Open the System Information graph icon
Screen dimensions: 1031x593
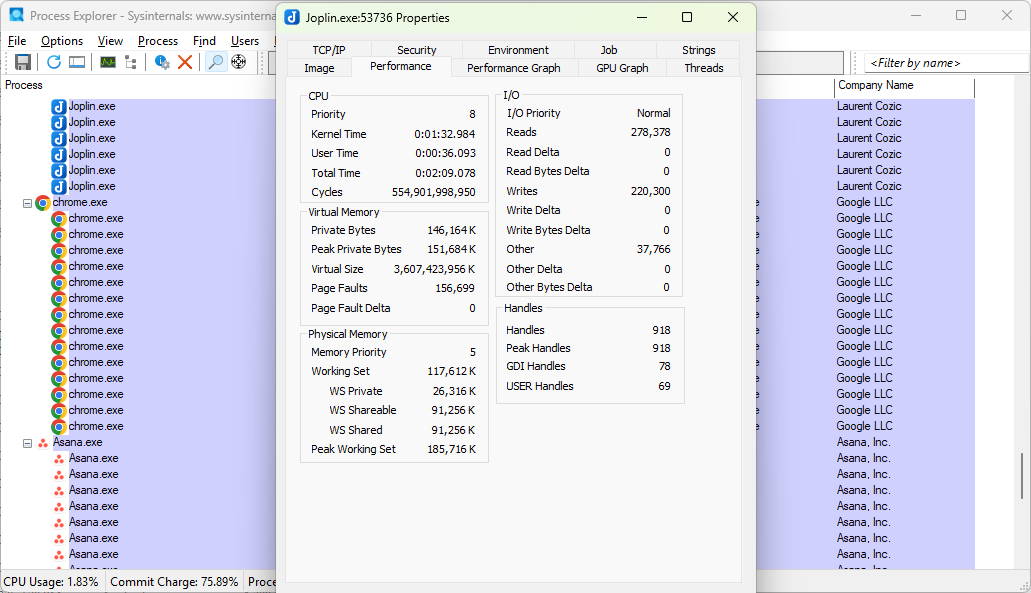[108, 62]
